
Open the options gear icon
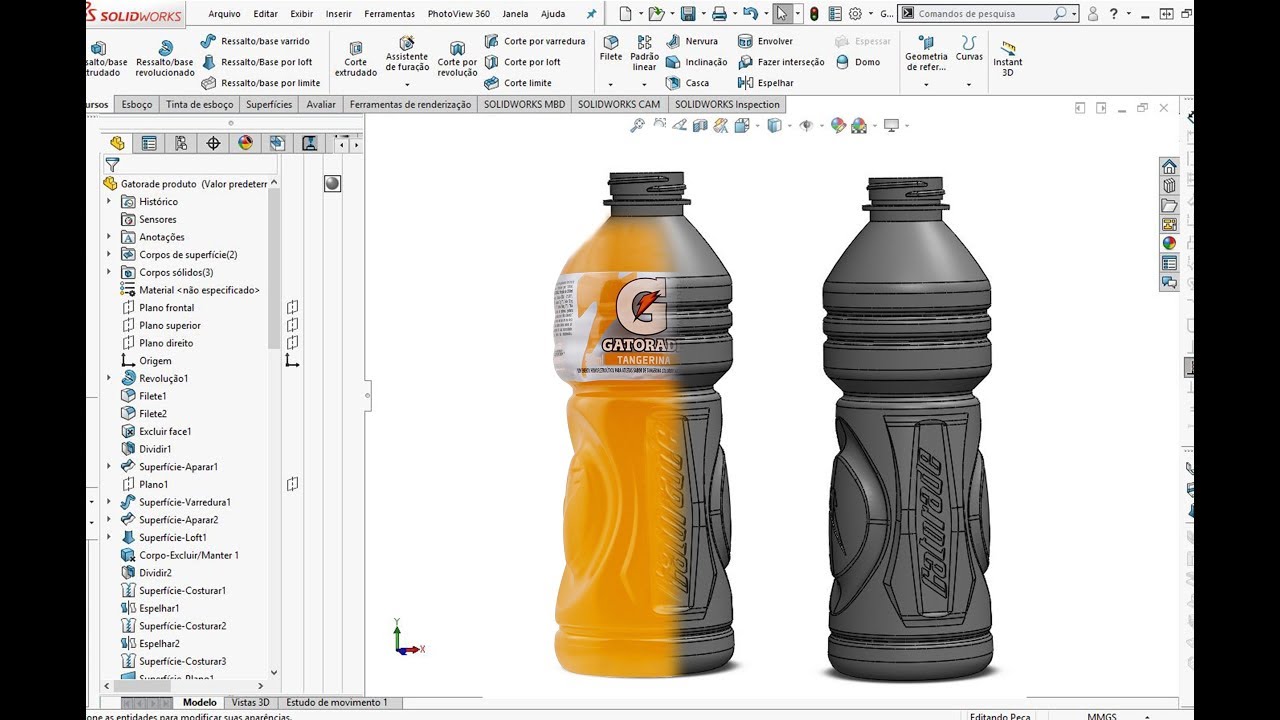[x=855, y=14]
